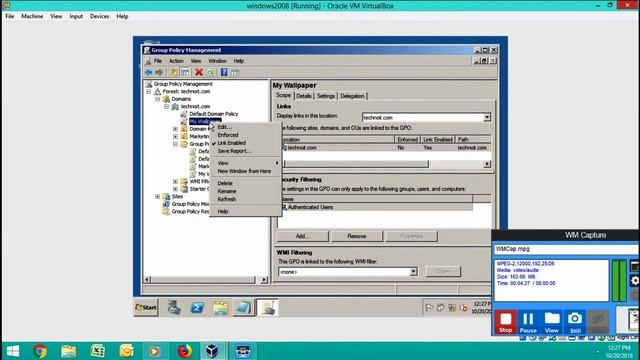Collapse the technoit.com domain node
This screenshot has width=640, height=360.
[x=167, y=107]
